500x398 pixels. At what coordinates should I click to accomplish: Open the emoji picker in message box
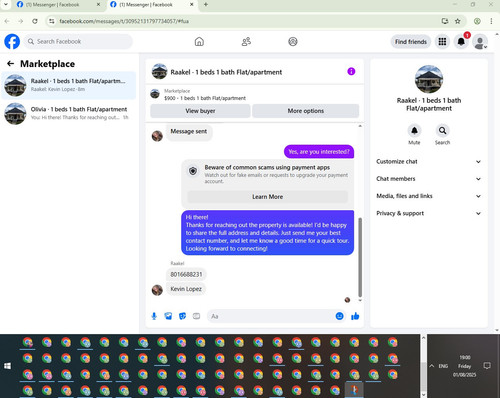[x=339, y=316]
